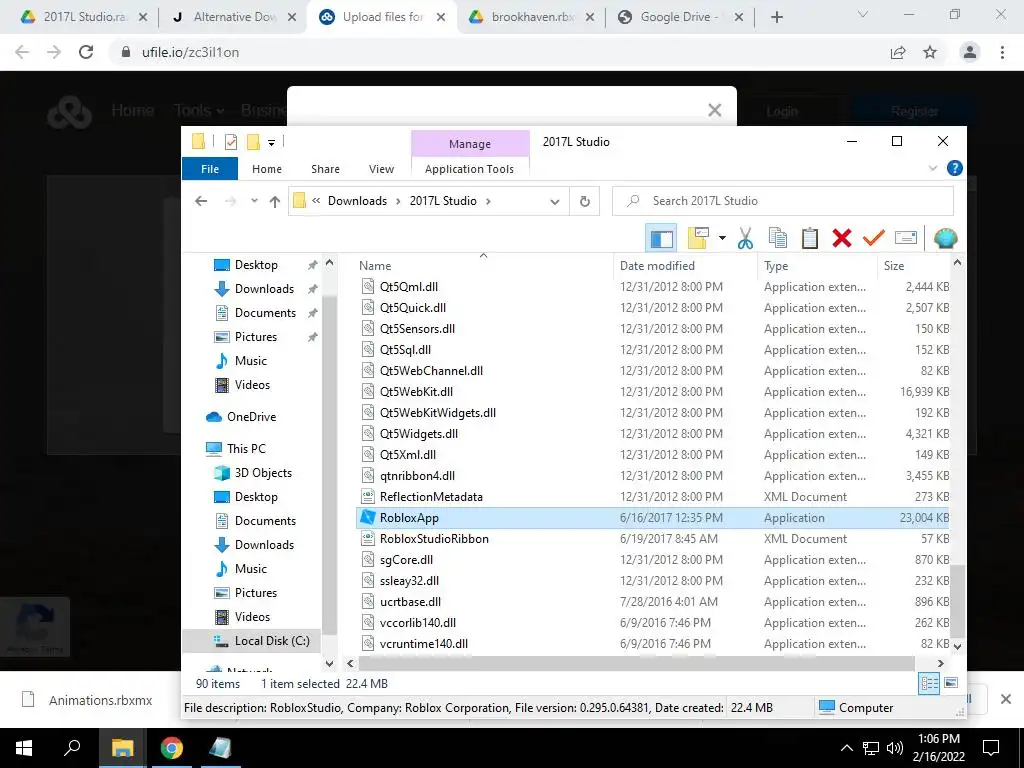
Task: Go up one folder level
Action: (275, 202)
